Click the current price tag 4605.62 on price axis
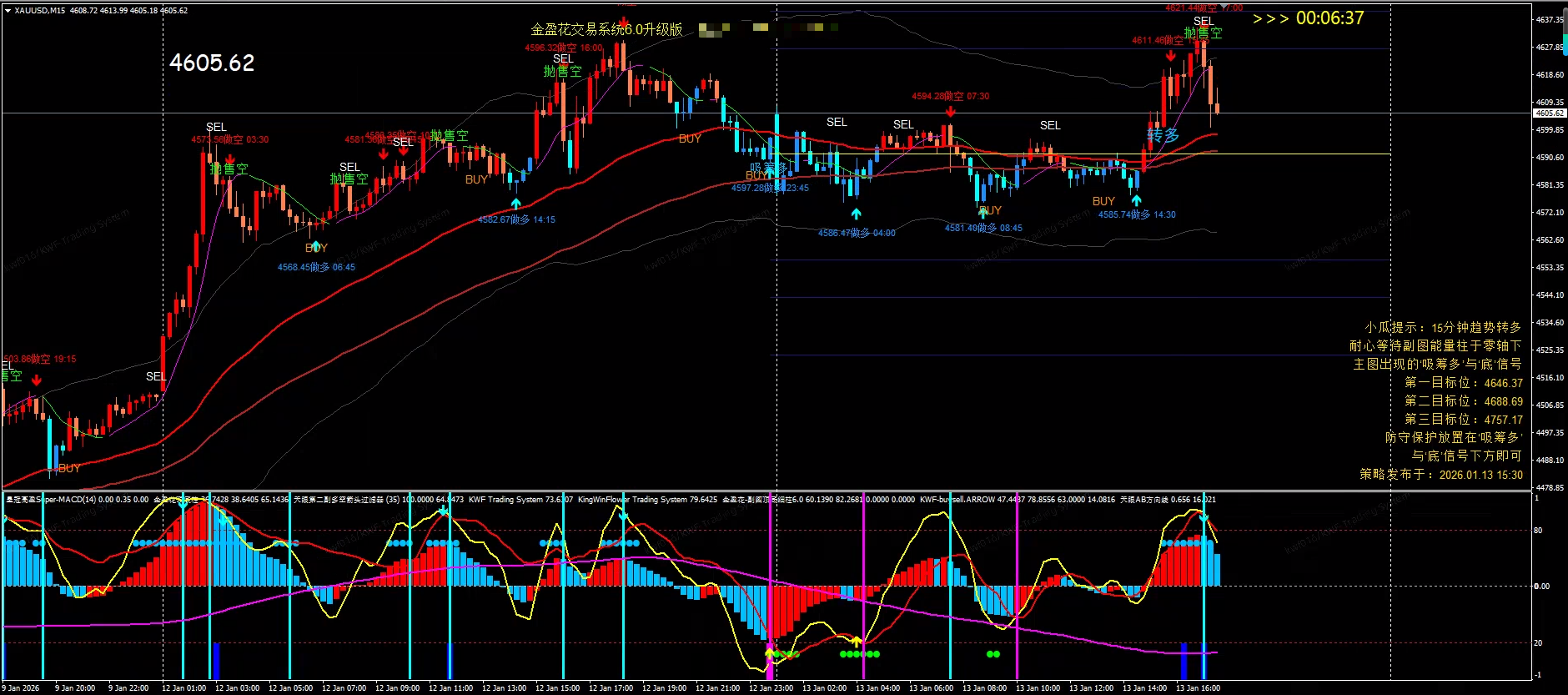Image resolution: width=1568 pixels, height=695 pixels. 1550,113
